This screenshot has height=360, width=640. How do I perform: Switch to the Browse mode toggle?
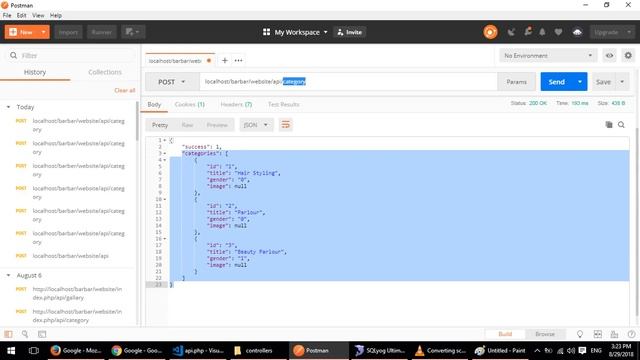tap(545, 334)
